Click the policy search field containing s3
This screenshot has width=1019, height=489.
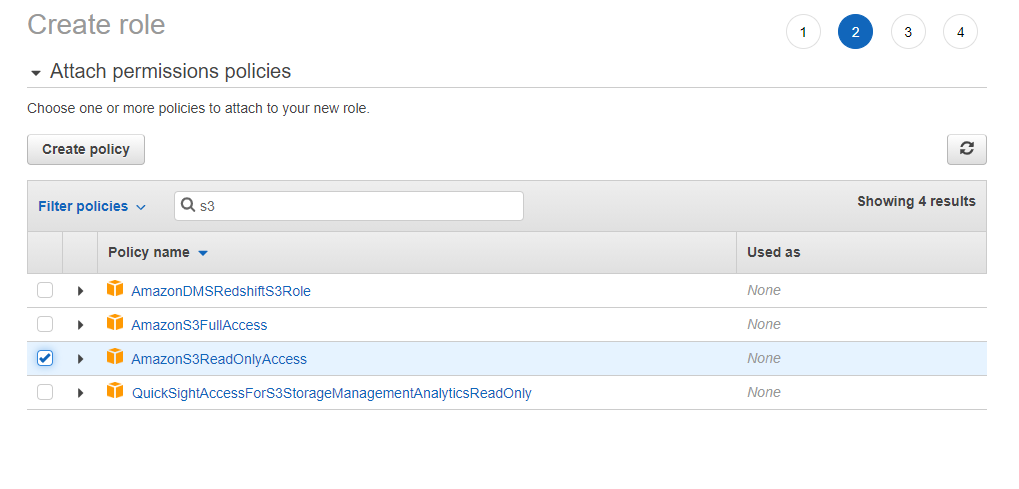(x=349, y=205)
